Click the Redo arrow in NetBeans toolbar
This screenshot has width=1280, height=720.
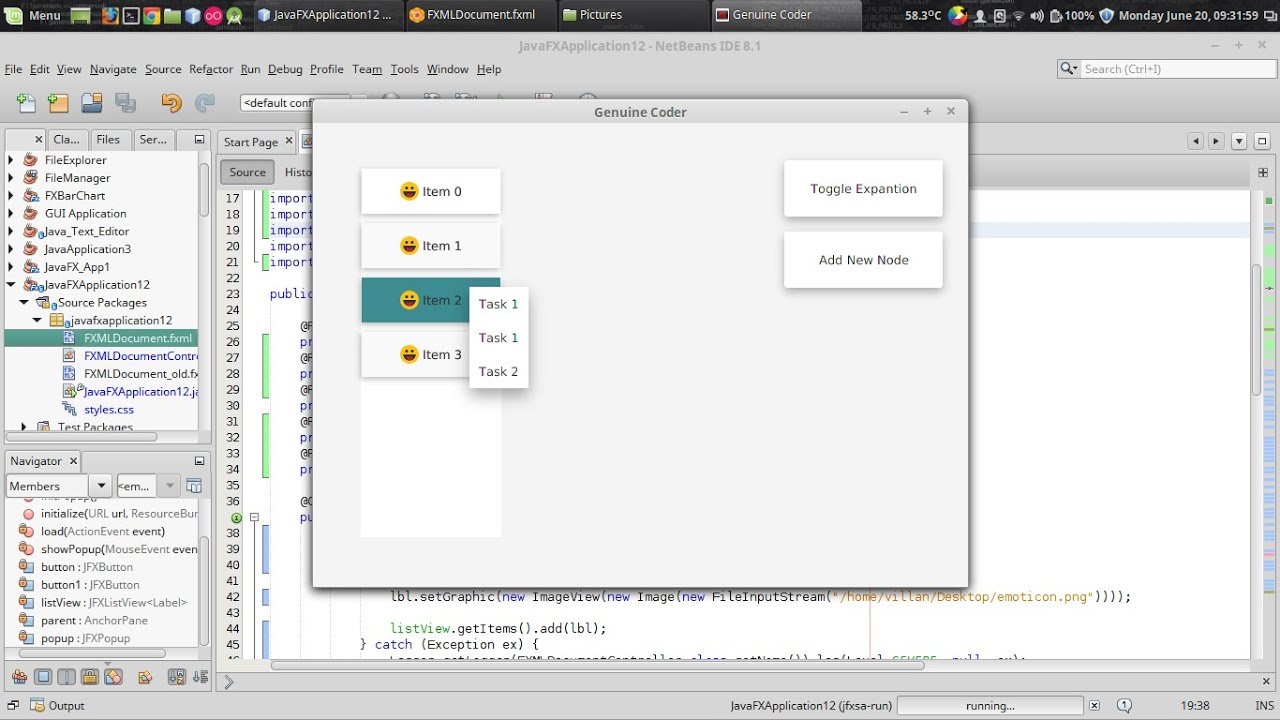(x=205, y=102)
